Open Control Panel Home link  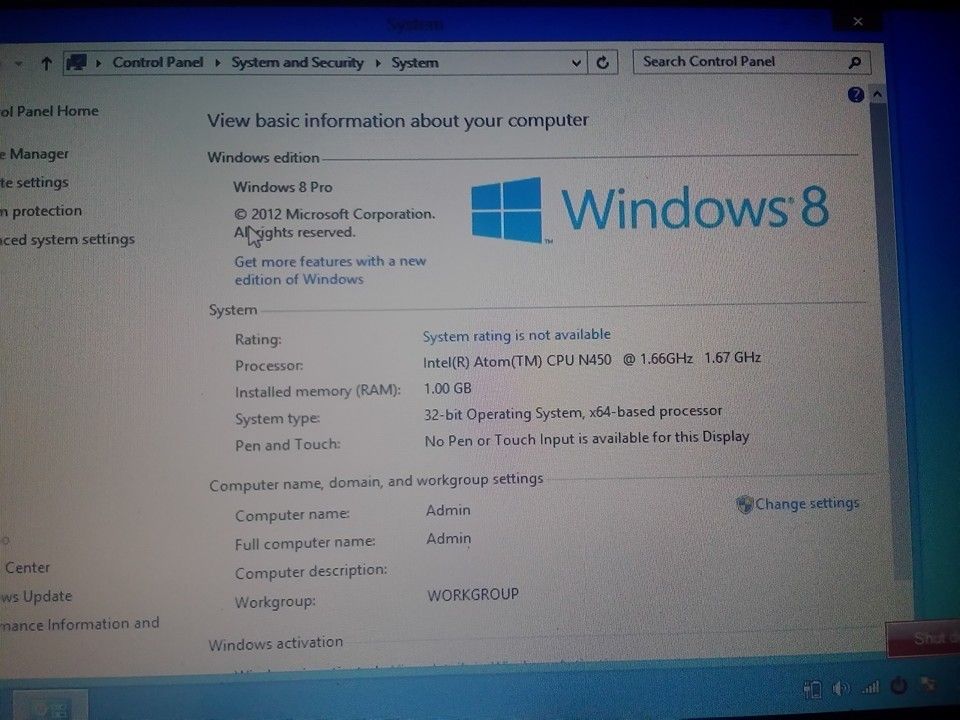[x=49, y=111]
